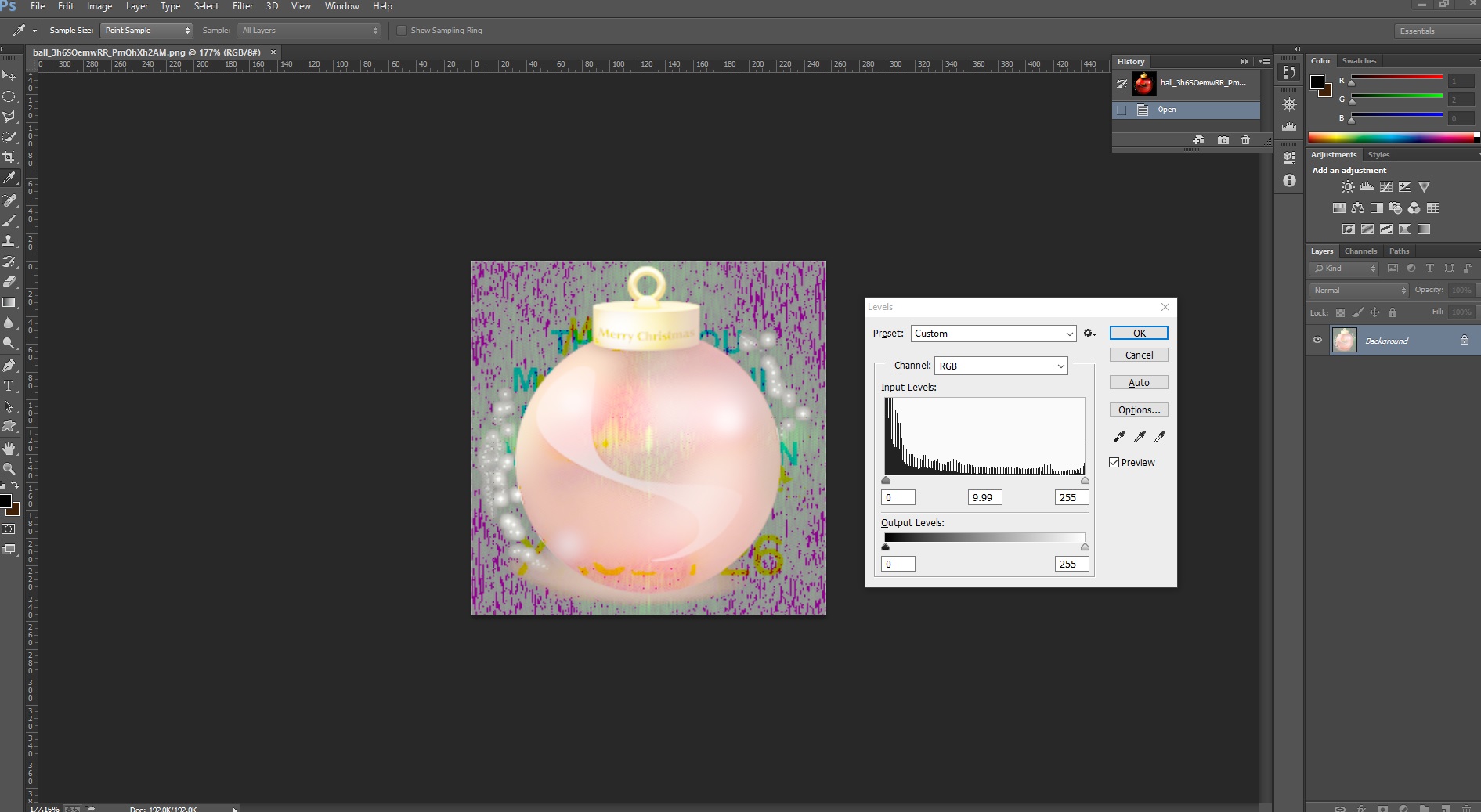The height and width of the screenshot is (812, 1481).
Task: Add a Curves adjustment
Action: [1386, 187]
